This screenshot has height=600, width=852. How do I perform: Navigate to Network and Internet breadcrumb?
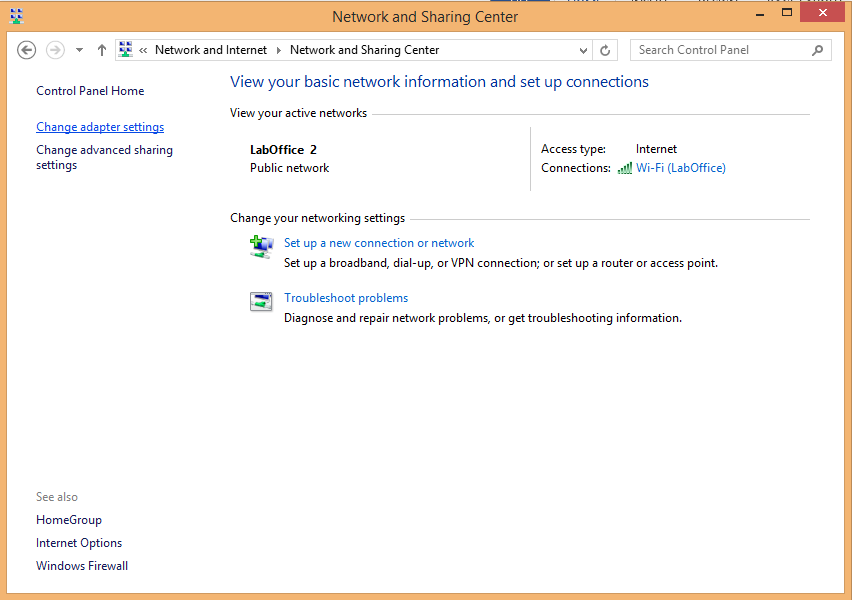coord(211,49)
